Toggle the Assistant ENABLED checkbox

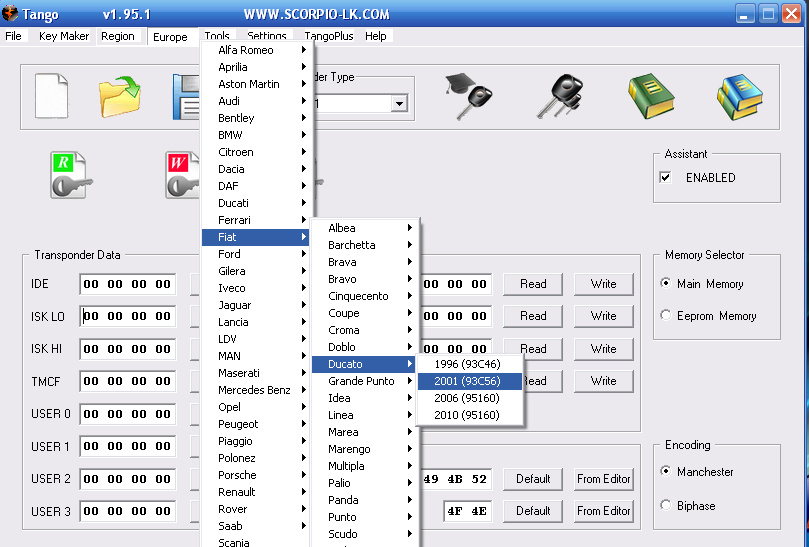click(x=666, y=178)
